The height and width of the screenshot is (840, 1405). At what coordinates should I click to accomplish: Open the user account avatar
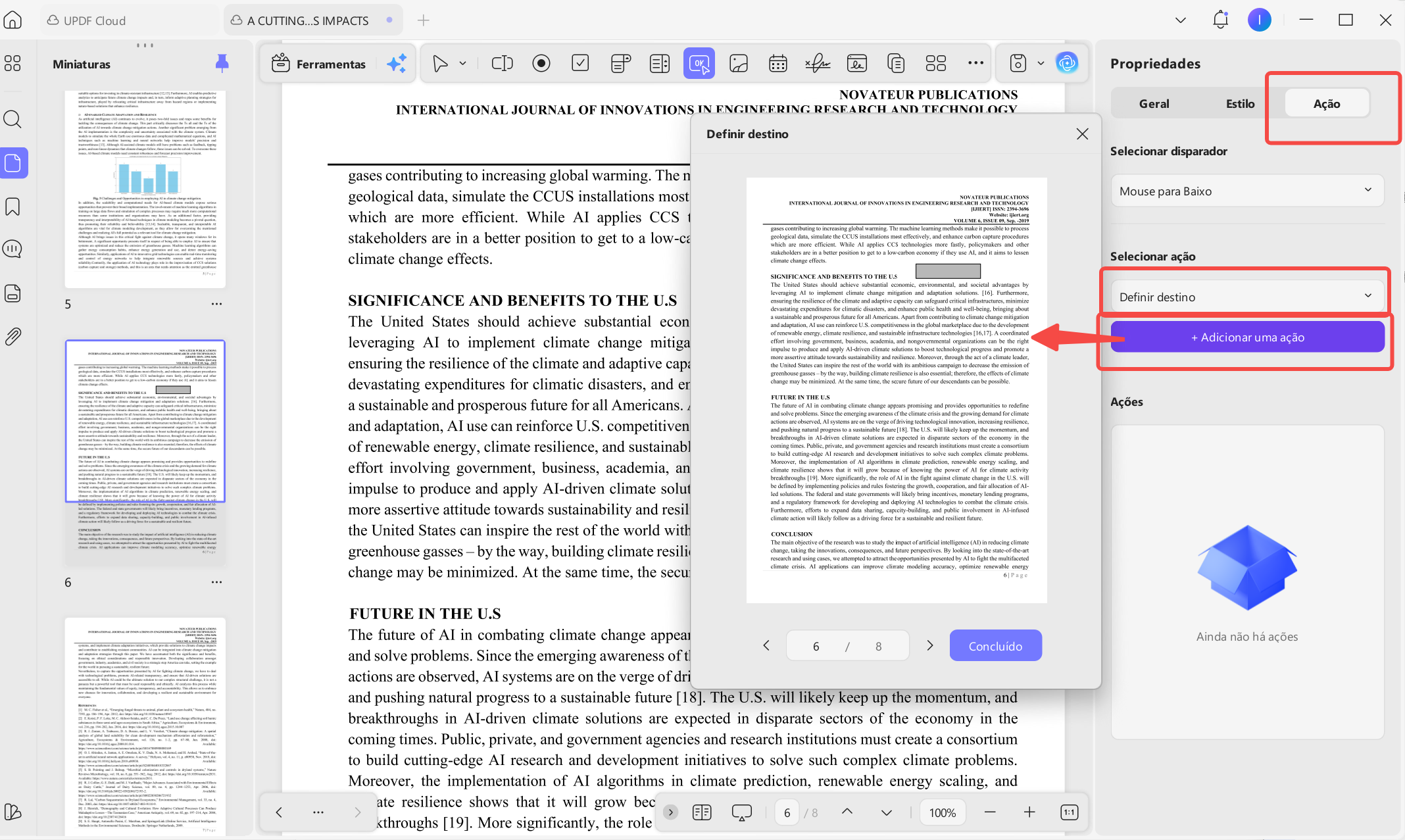tap(1259, 20)
